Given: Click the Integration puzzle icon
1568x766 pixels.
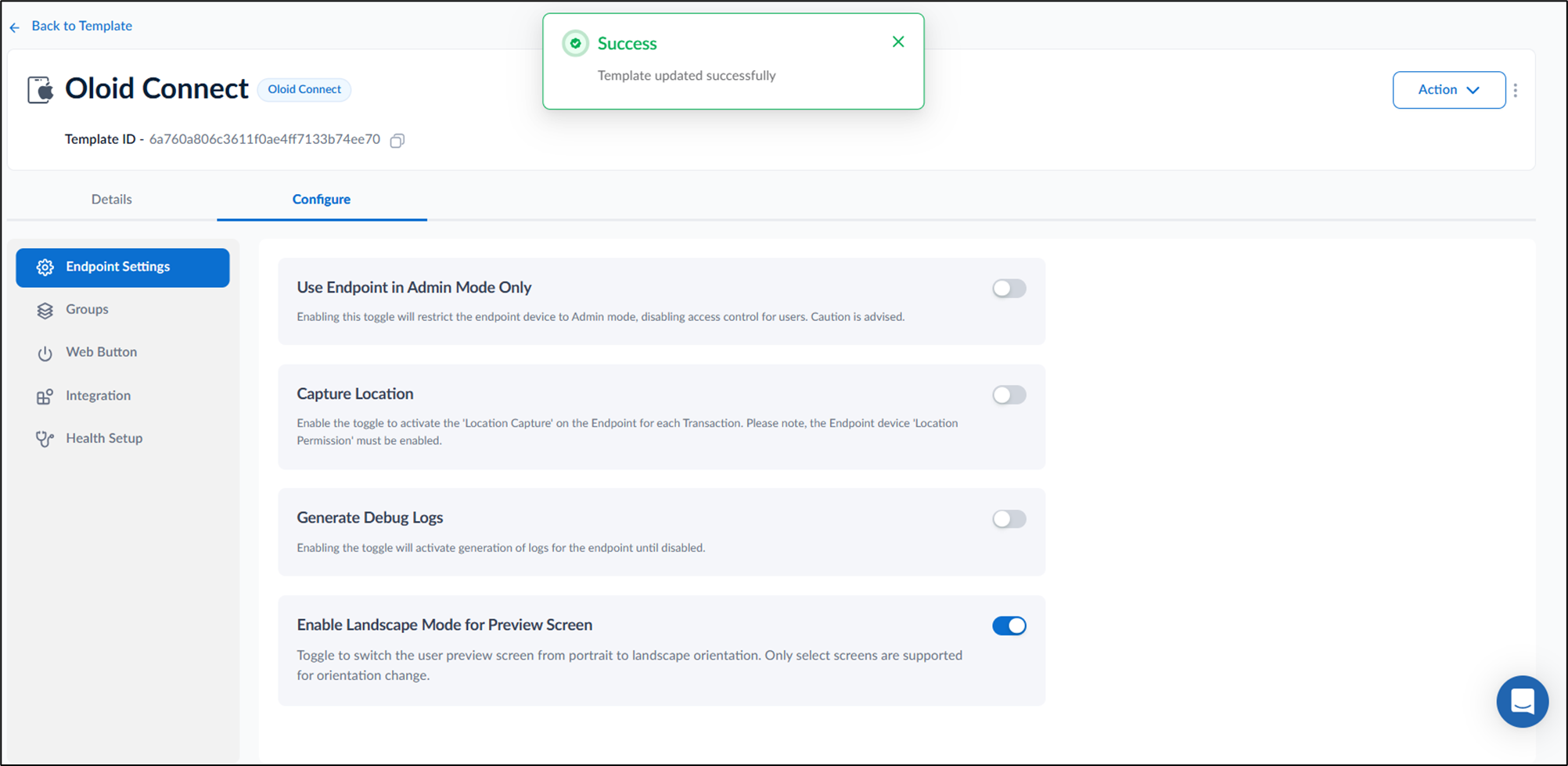Looking at the screenshot, I should coord(45,397).
